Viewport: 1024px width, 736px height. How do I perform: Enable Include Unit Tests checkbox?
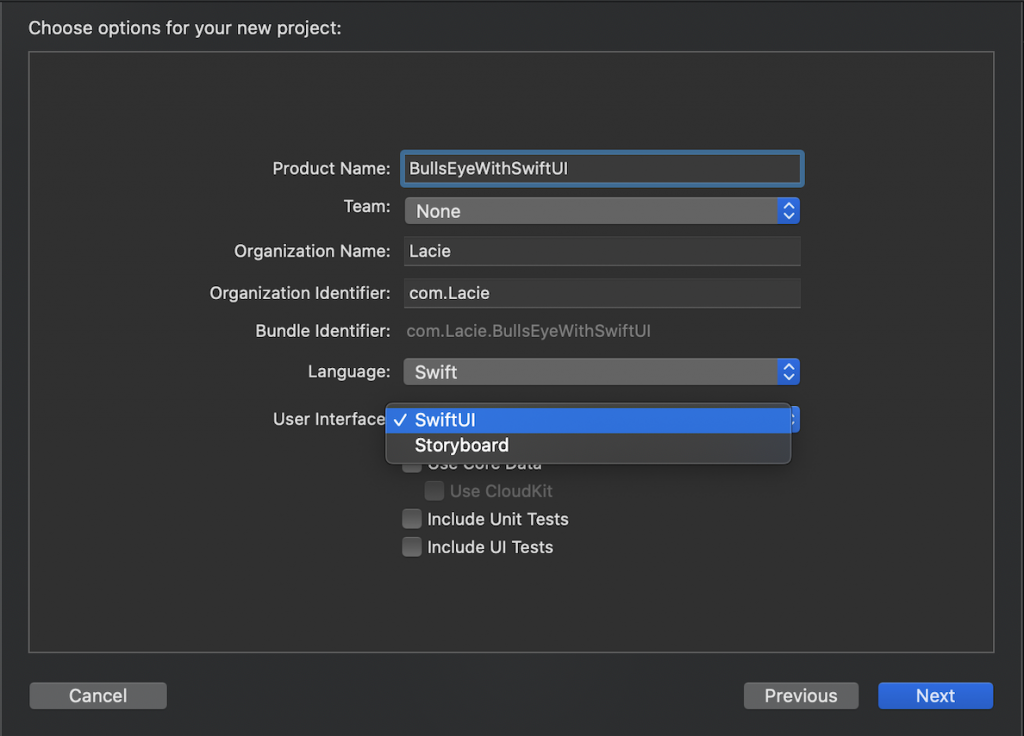click(x=412, y=520)
